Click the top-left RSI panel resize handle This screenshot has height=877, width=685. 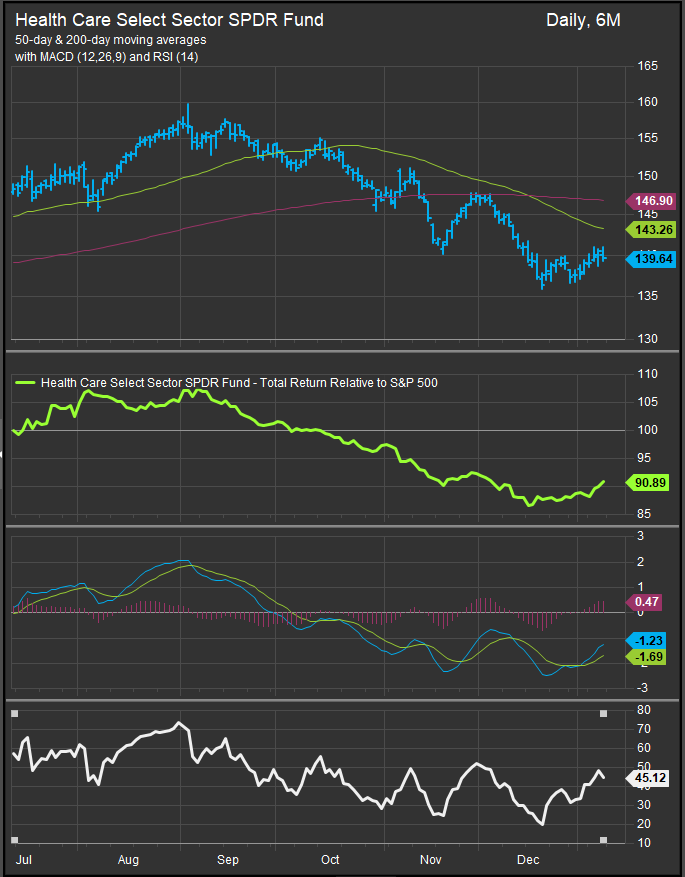coord(15,714)
